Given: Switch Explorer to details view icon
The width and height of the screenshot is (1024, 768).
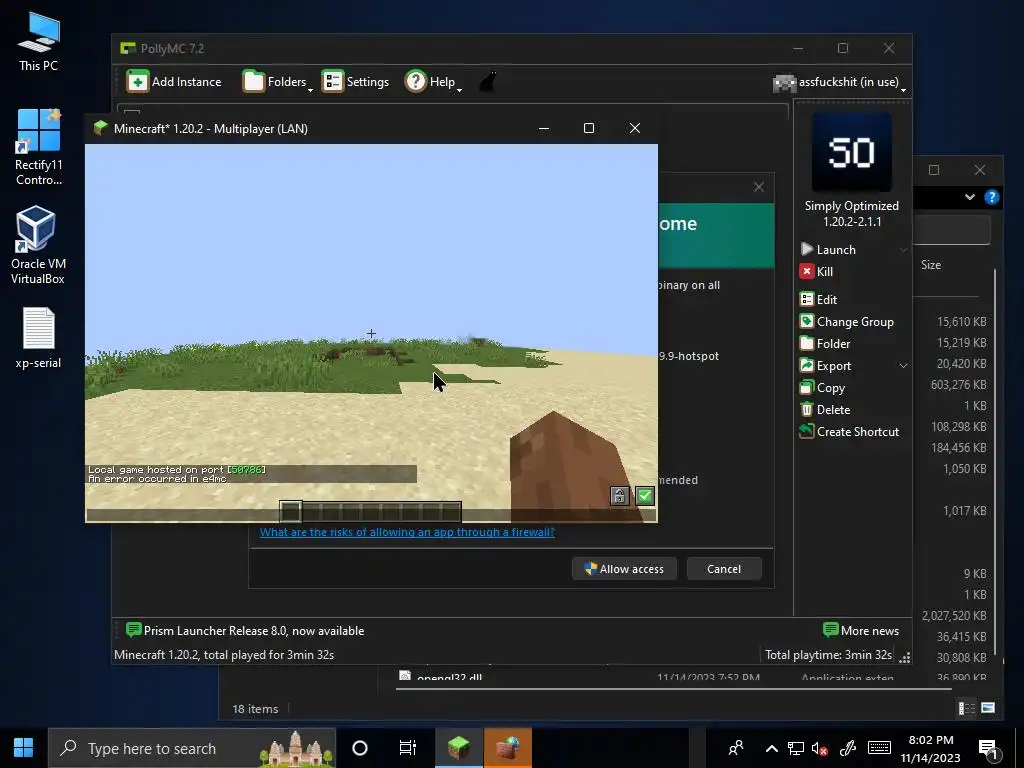Looking at the screenshot, I should click(967, 708).
